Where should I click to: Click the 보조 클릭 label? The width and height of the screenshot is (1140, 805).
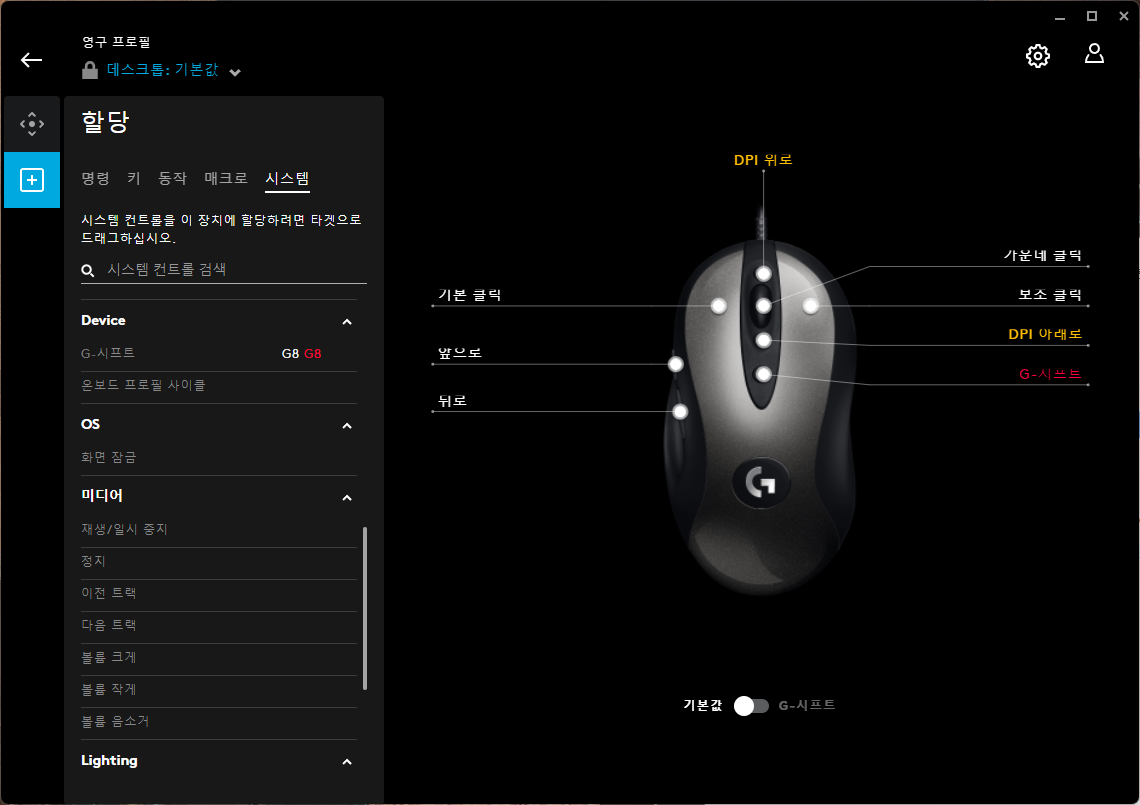coord(1050,295)
